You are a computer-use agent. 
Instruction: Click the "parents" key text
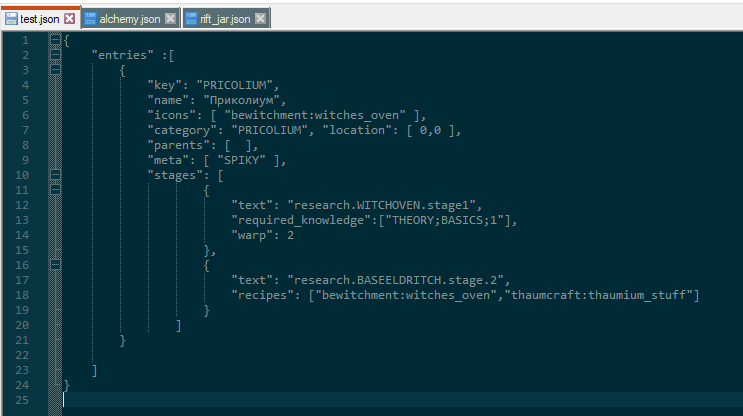point(179,145)
